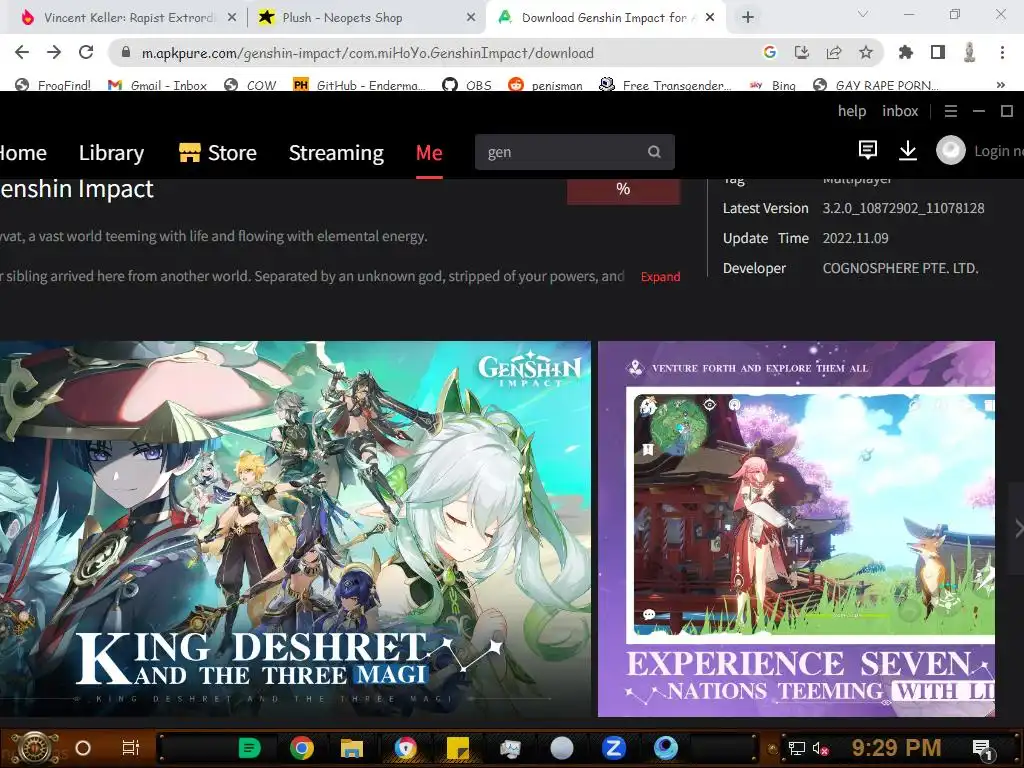The width and height of the screenshot is (1024, 768).
Task: Close the Plush - Neopets Shop tab
Action: [x=471, y=18]
